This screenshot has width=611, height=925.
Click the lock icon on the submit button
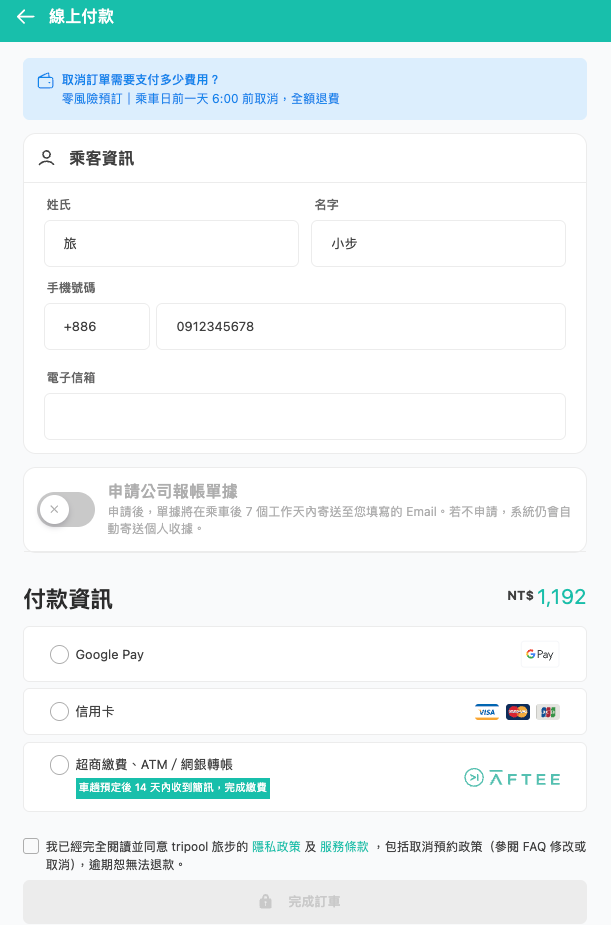coord(265,901)
